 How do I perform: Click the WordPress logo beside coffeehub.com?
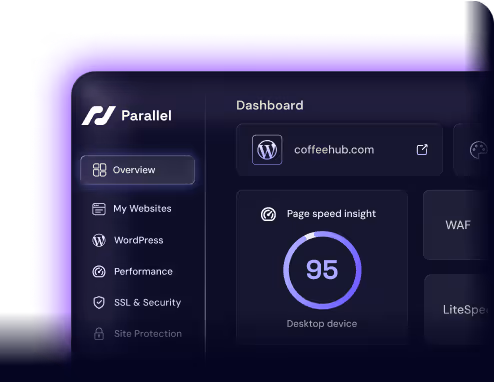point(267,150)
